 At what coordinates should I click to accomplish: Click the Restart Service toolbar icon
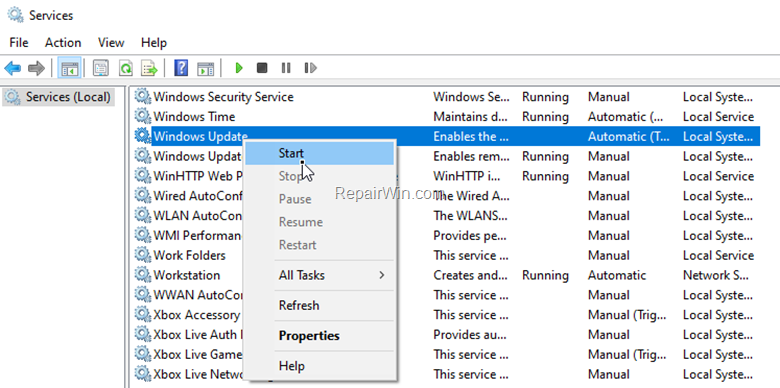click(x=310, y=68)
